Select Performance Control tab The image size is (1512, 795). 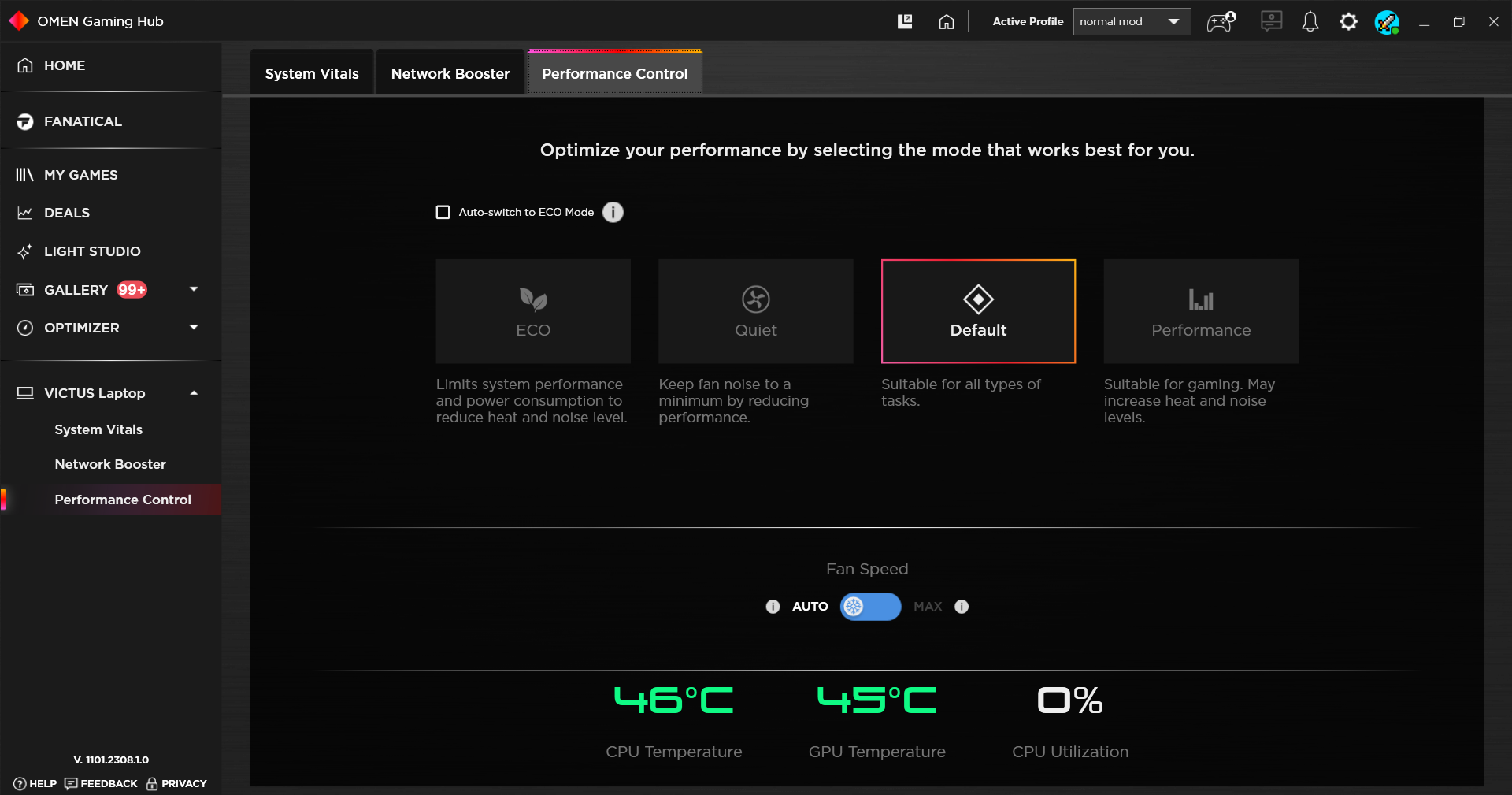pos(615,73)
